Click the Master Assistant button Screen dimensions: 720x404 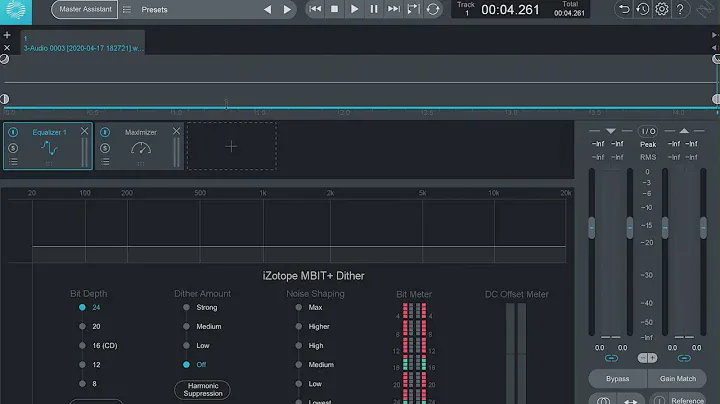(x=83, y=10)
